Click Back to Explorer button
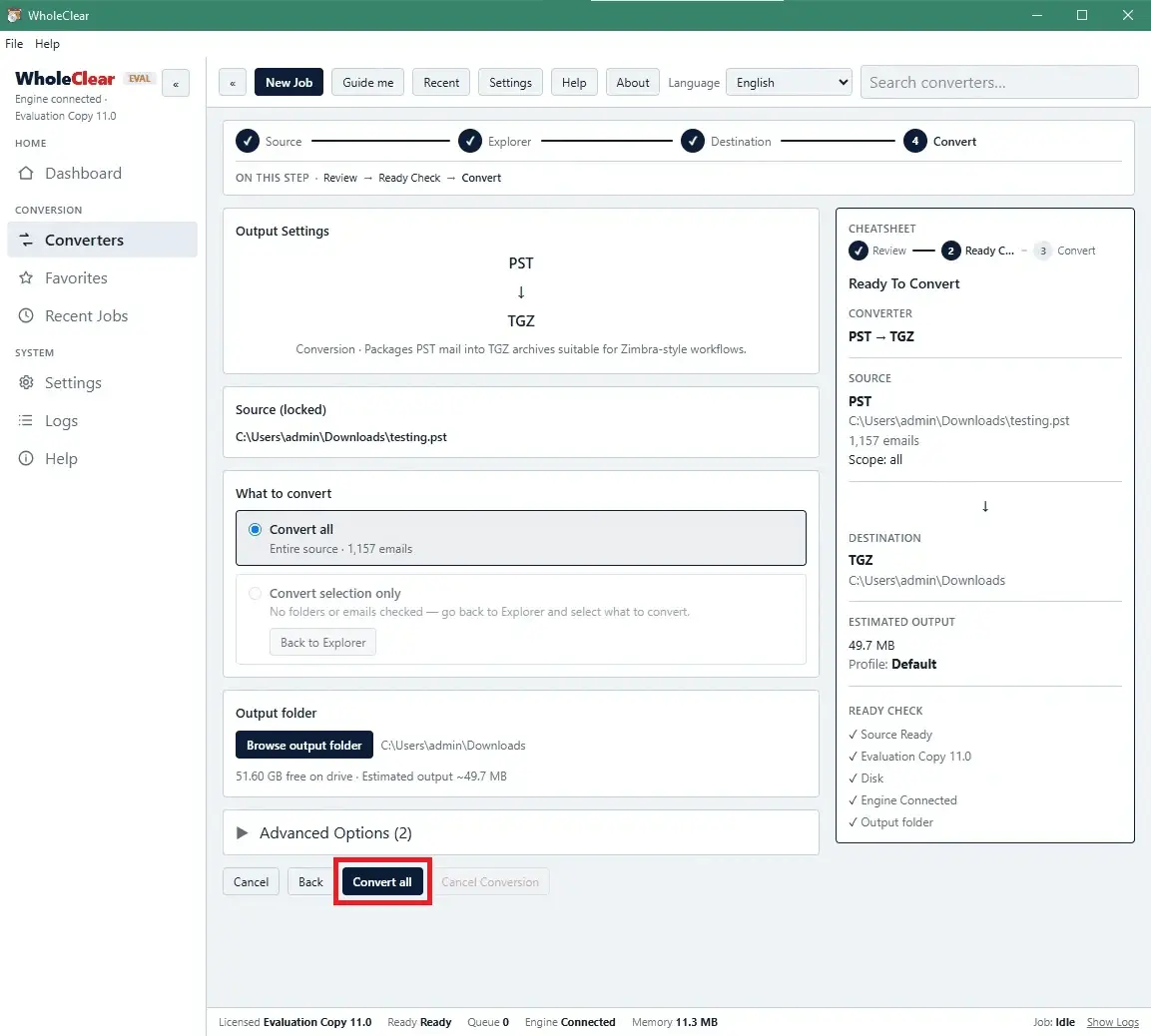The image size is (1151, 1036). 322,642
